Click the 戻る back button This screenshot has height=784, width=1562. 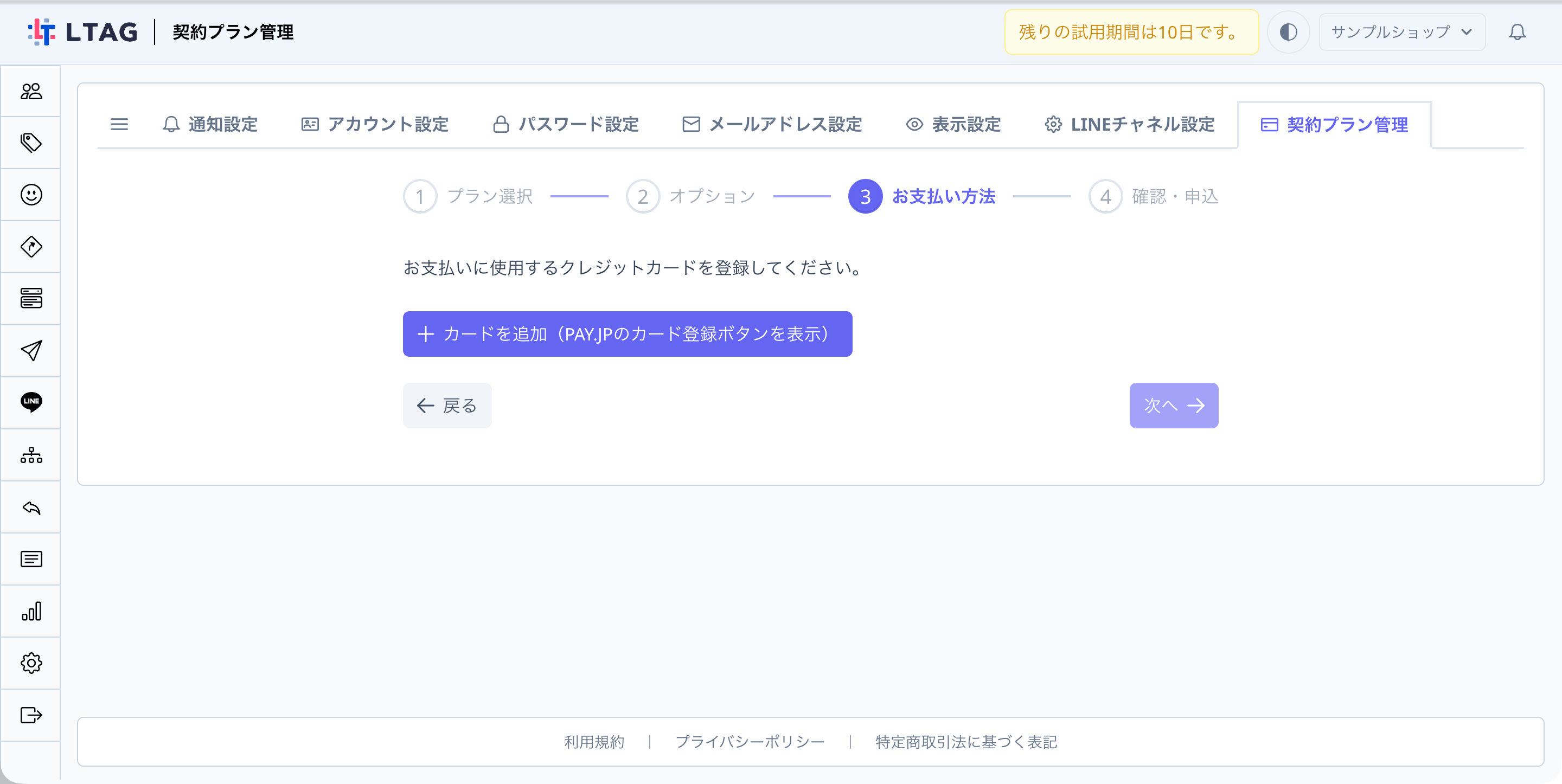pos(447,406)
